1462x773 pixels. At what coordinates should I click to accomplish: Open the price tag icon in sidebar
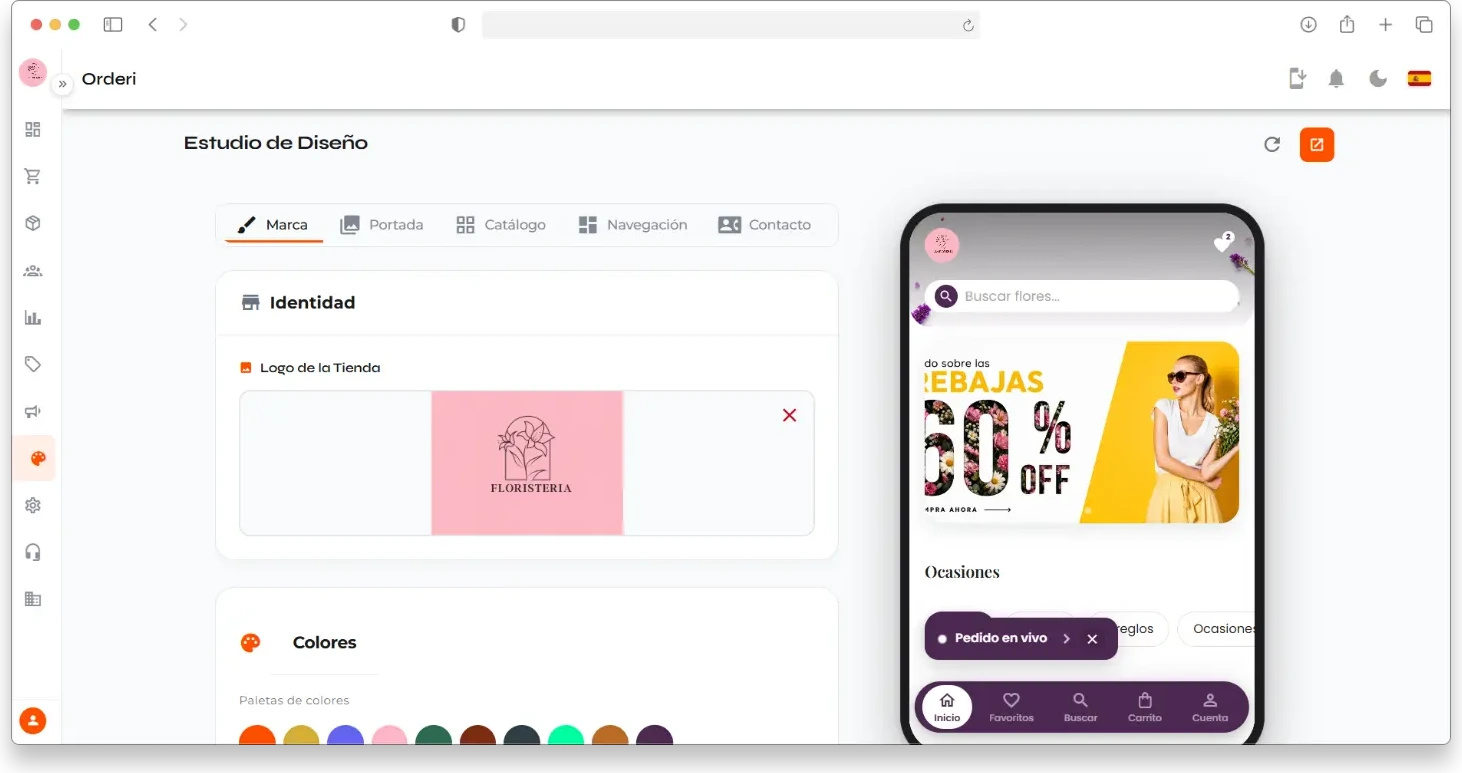33,364
